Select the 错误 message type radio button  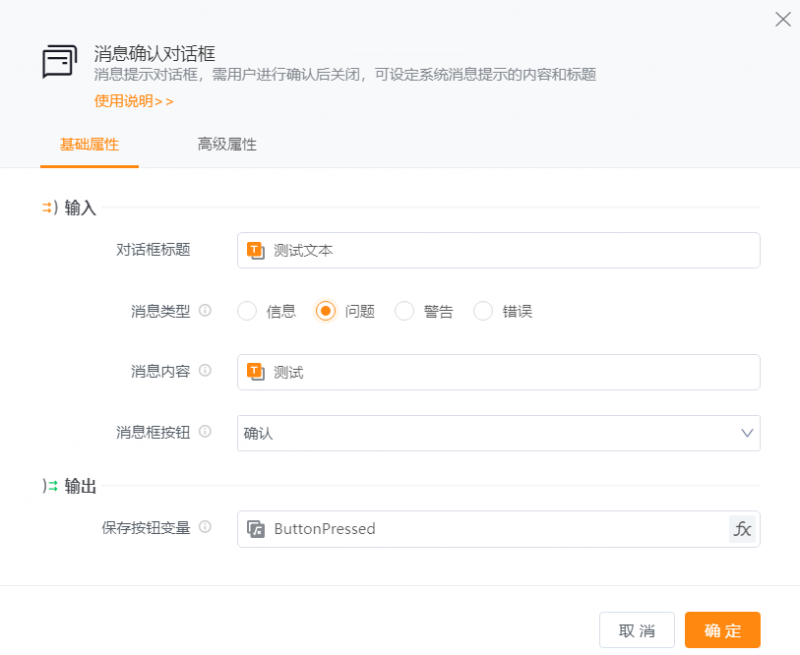pyautogui.click(x=483, y=311)
